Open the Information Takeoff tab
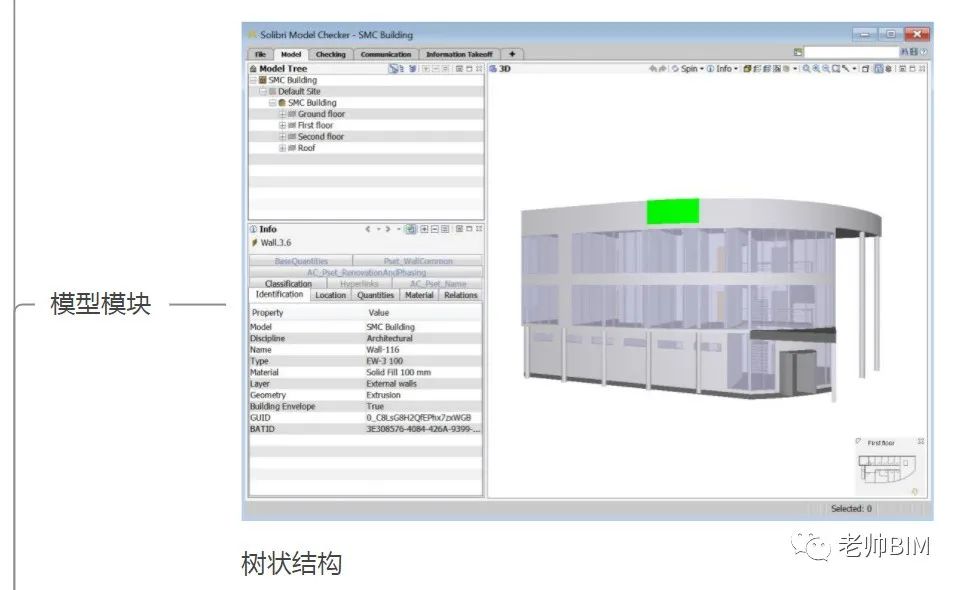Screen dimensions: 963x590 (x=459, y=55)
